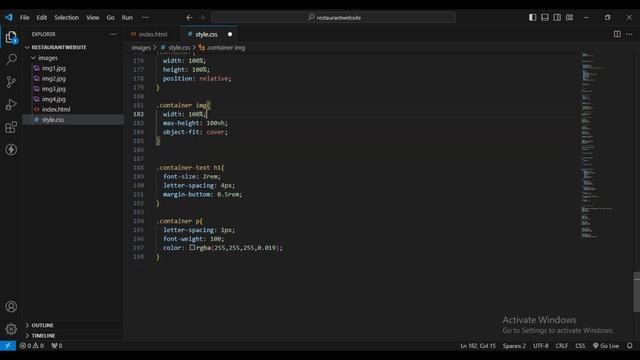Open the View menu
This screenshot has width=640, height=360.
point(93,18)
